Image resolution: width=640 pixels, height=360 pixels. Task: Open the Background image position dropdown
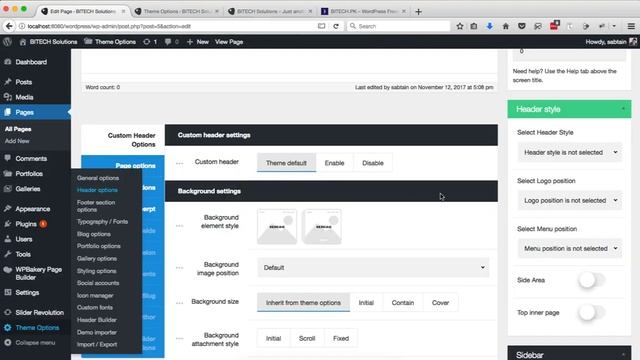[x=373, y=268]
